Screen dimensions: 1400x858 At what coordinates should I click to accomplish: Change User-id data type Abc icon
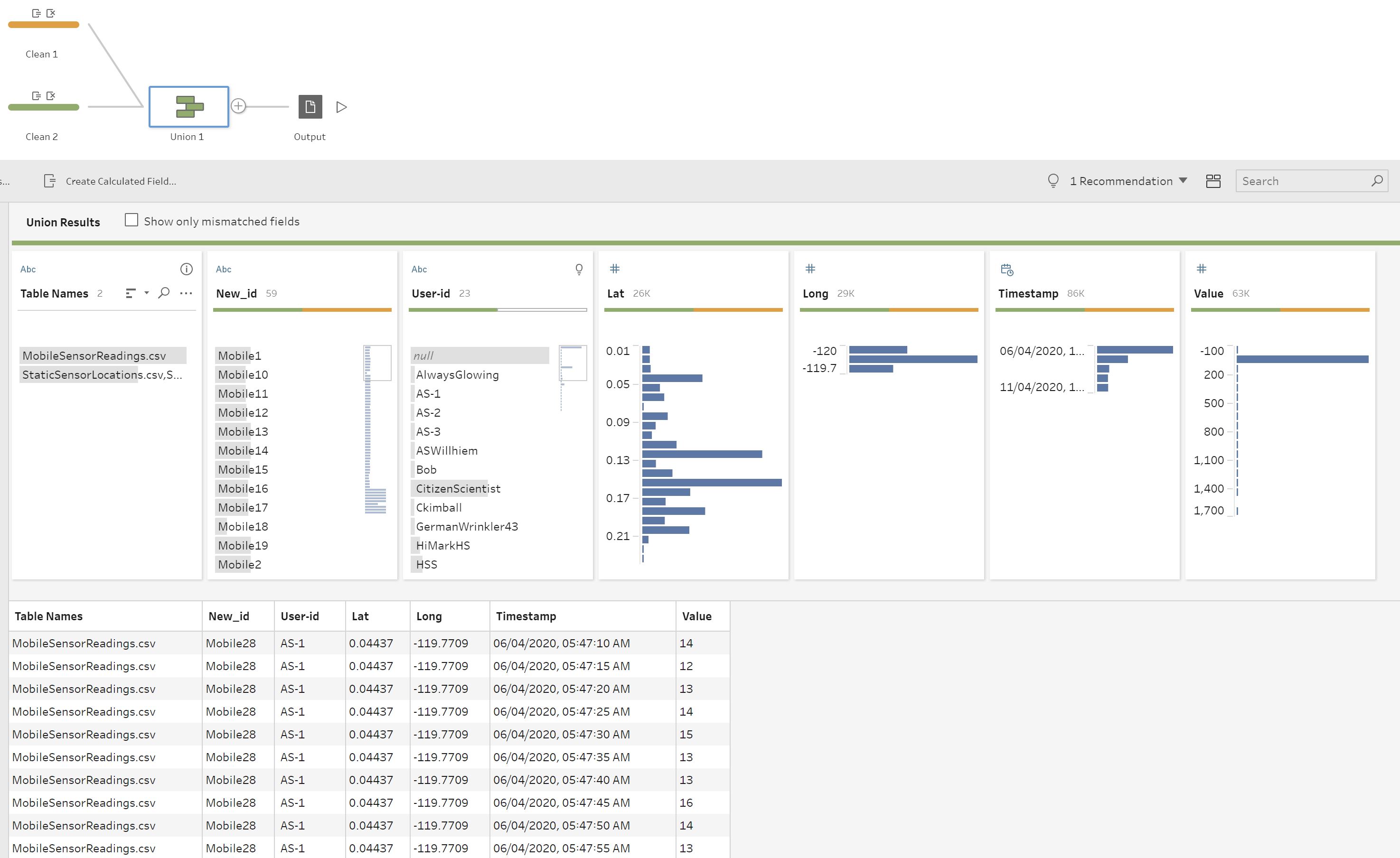pyautogui.click(x=419, y=269)
